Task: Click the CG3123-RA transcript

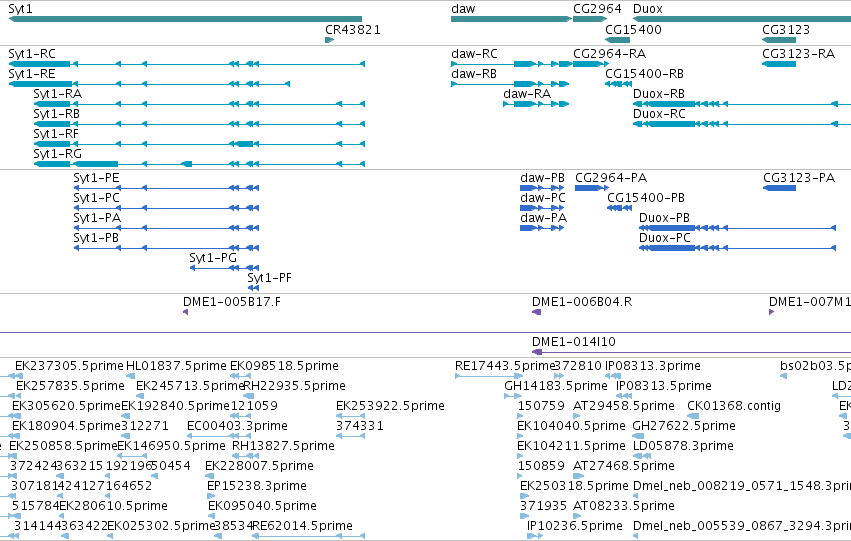Action: click(779, 64)
